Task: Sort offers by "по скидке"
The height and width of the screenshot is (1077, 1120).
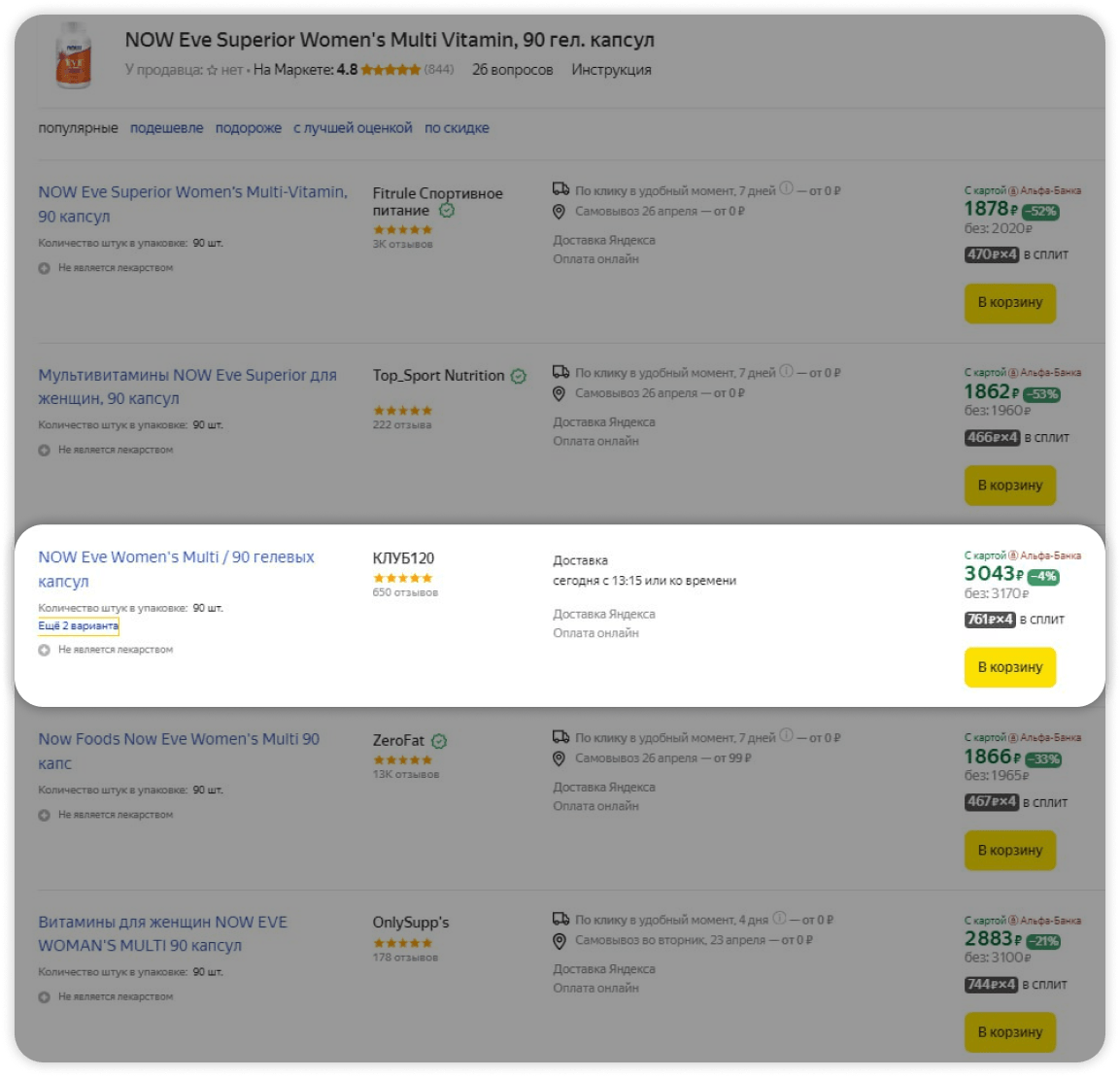Action: click(457, 128)
